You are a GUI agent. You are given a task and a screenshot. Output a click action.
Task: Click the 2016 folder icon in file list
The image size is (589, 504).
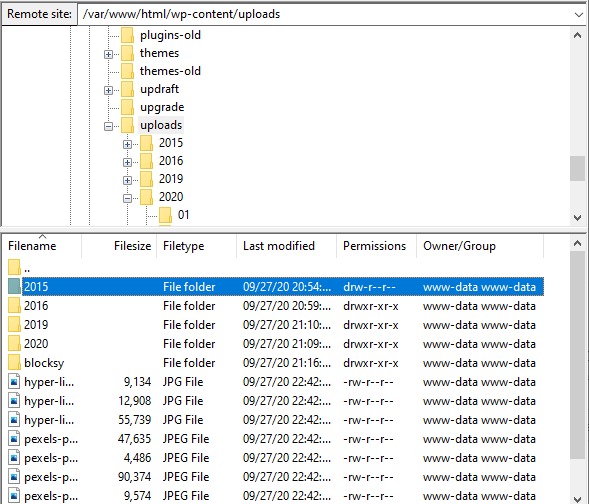coord(14,305)
